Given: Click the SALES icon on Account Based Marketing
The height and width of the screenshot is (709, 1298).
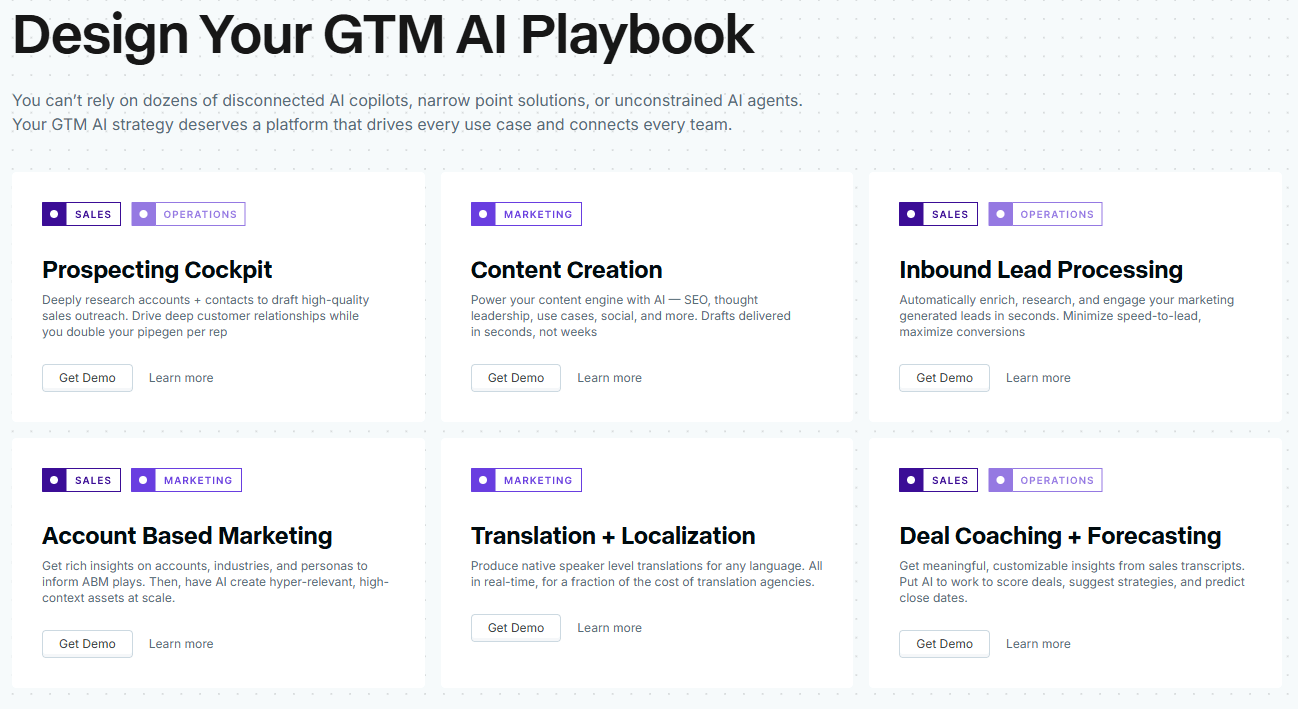Looking at the screenshot, I should (54, 479).
